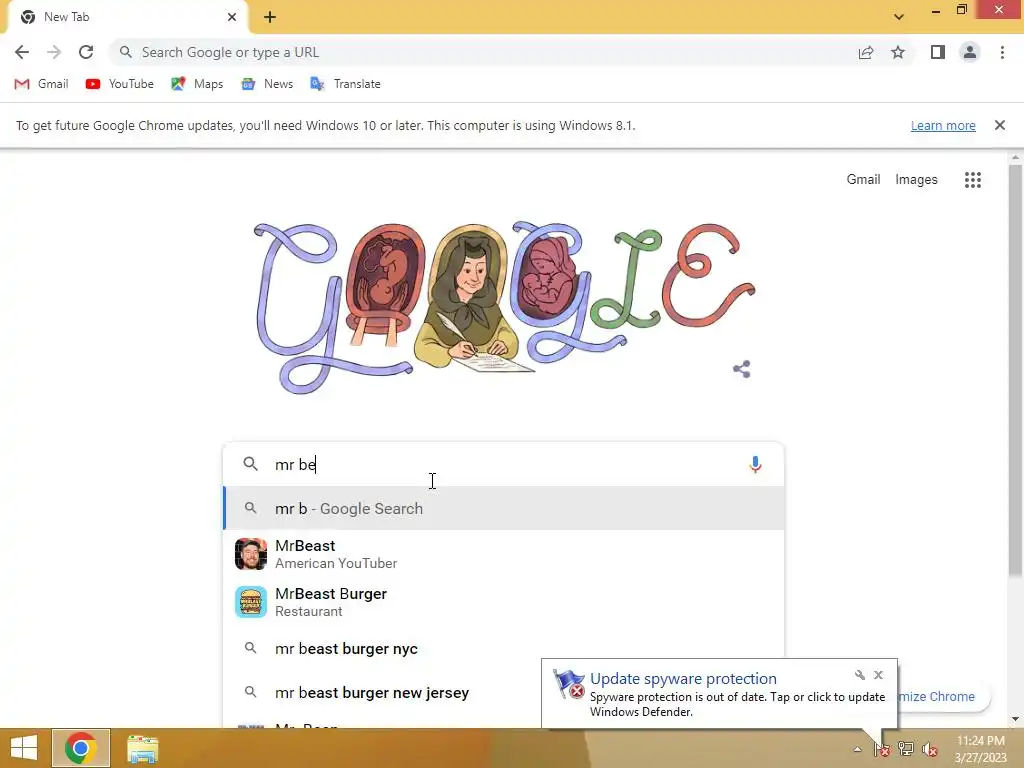Open Learn more link
The height and width of the screenshot is (768, 1024).
coord(943,125)
